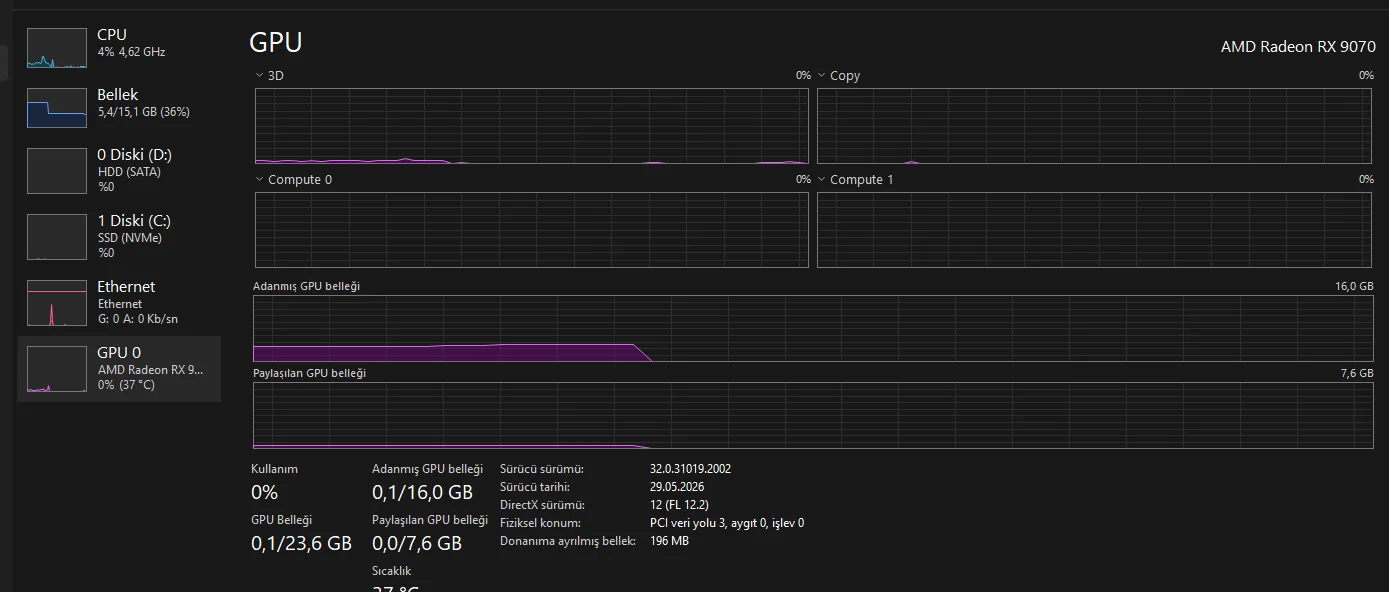Click the '7,6 GB' shared memory maximum
1389x592 pixels.
pyautogui.click(x=1357, y=373)
